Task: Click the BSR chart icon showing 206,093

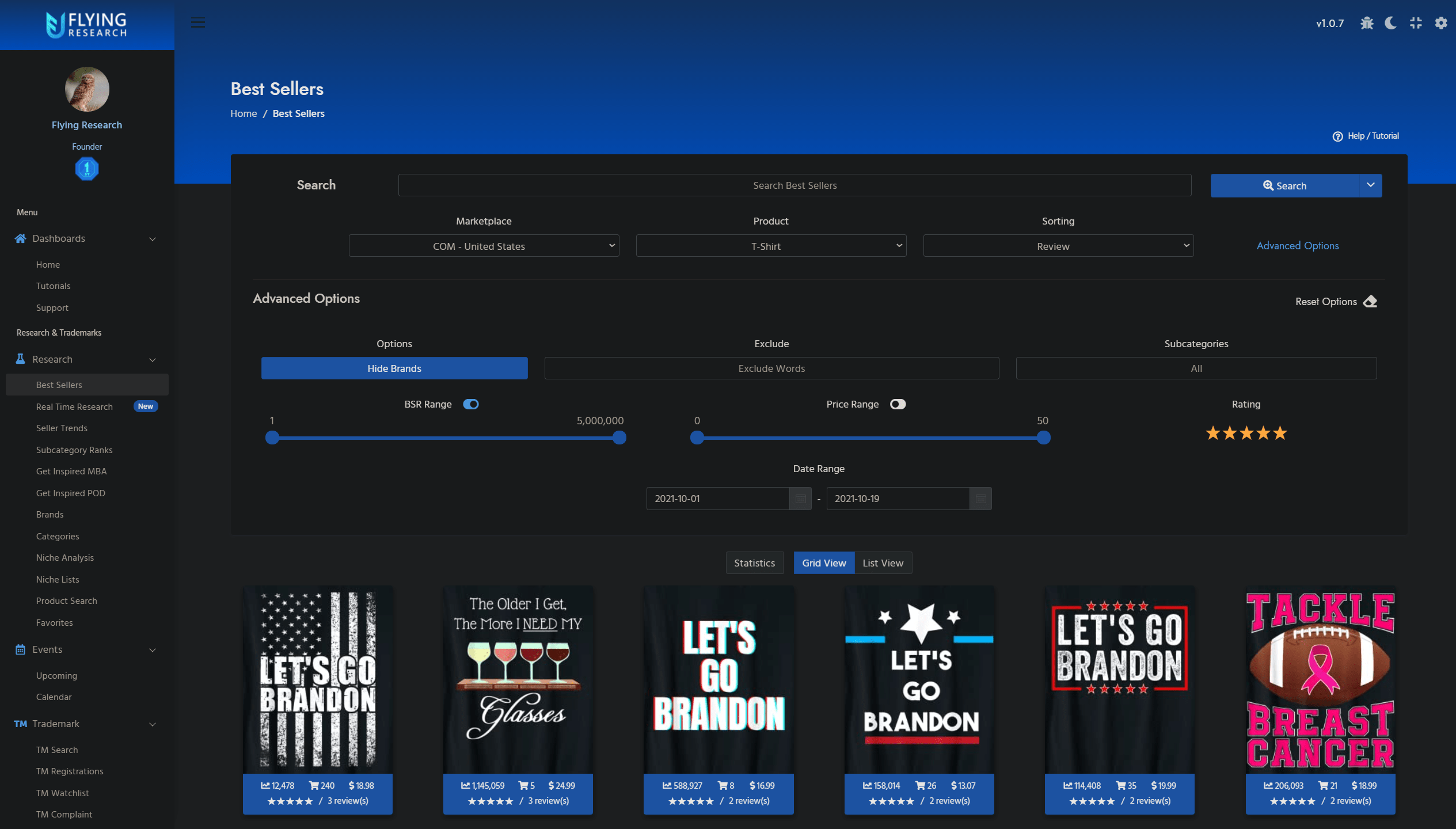Action: pyautogui.click(x=1268, y=786)
